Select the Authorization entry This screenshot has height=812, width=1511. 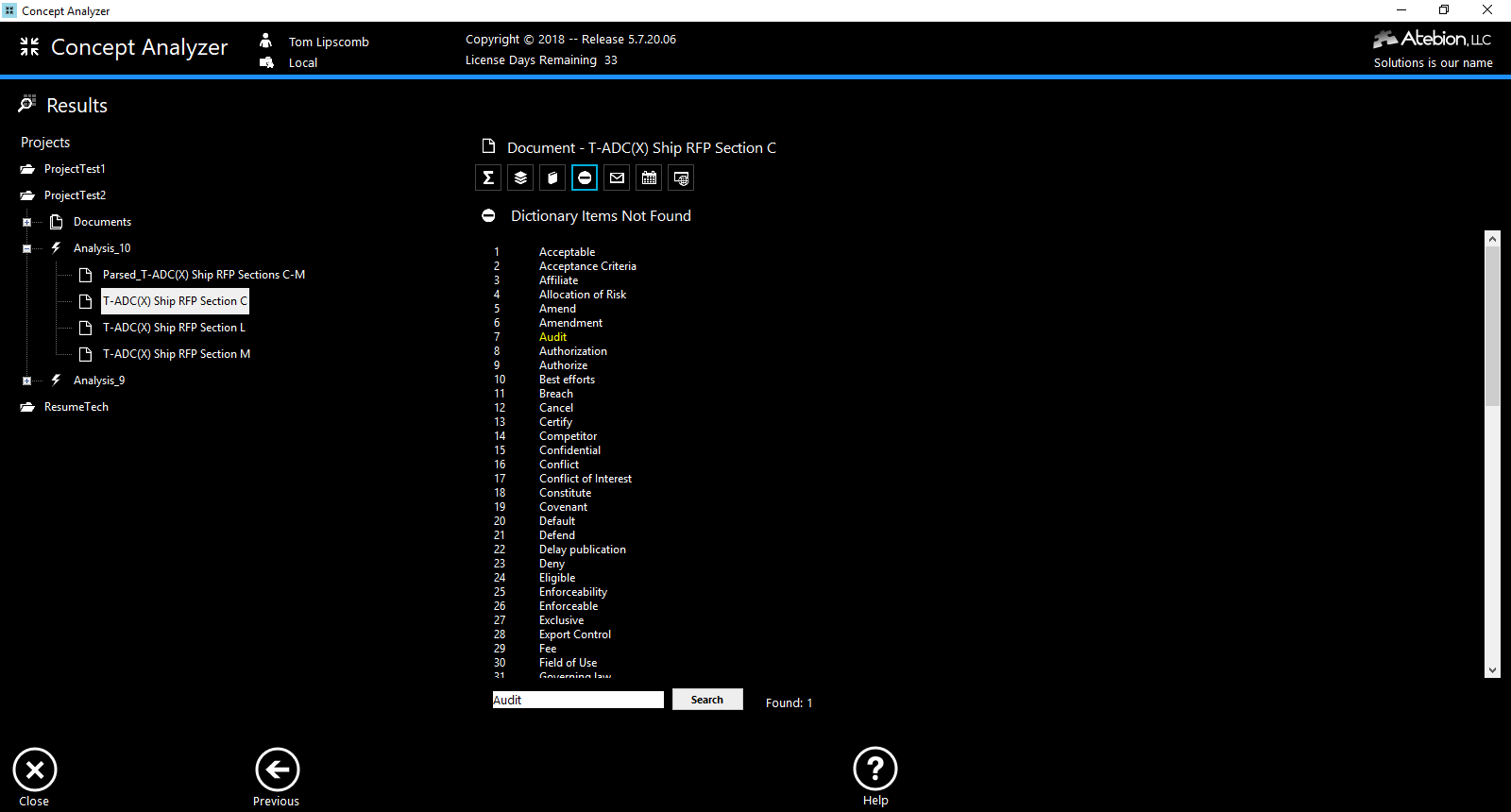pyautogui.click(x=573, y=351)
